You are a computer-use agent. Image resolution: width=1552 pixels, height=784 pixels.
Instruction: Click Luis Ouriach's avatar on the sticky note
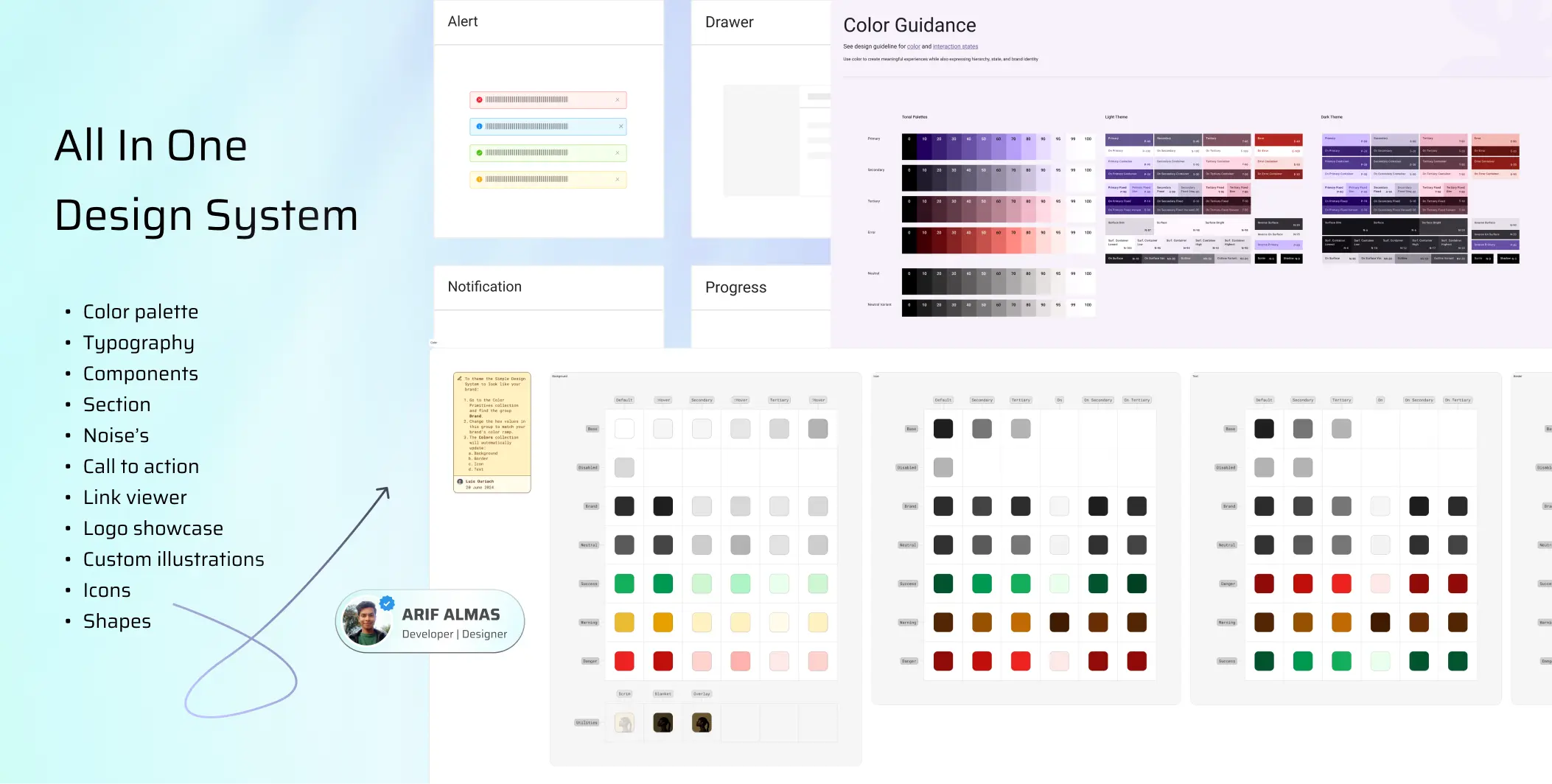461,481
